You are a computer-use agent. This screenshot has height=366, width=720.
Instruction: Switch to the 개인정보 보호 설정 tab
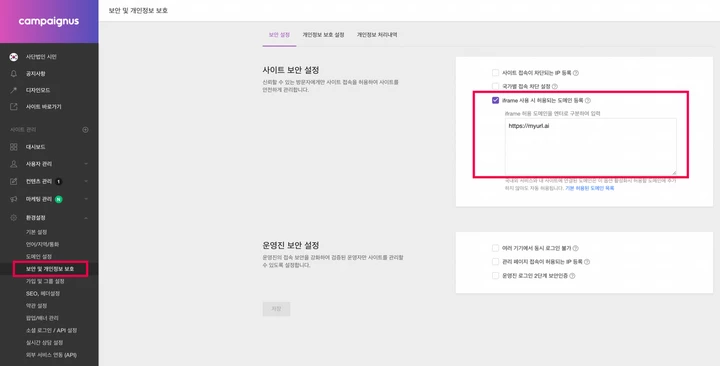(x=323, y=35)
